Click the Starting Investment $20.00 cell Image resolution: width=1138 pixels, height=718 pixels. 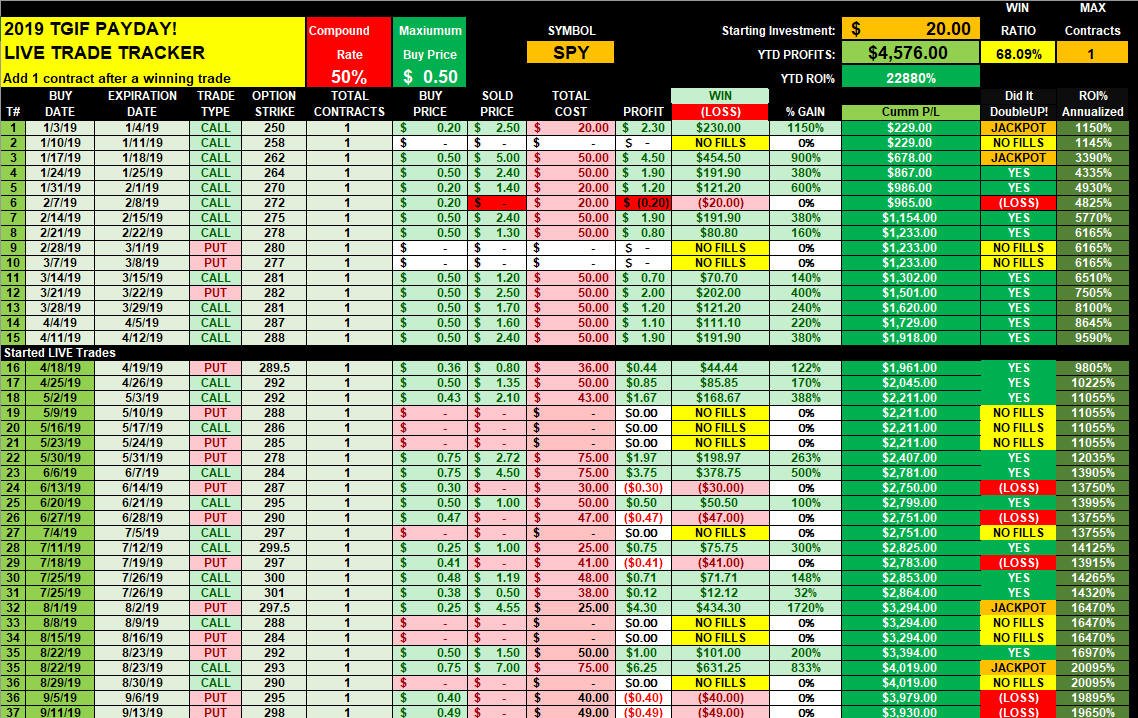pos(911,29)
